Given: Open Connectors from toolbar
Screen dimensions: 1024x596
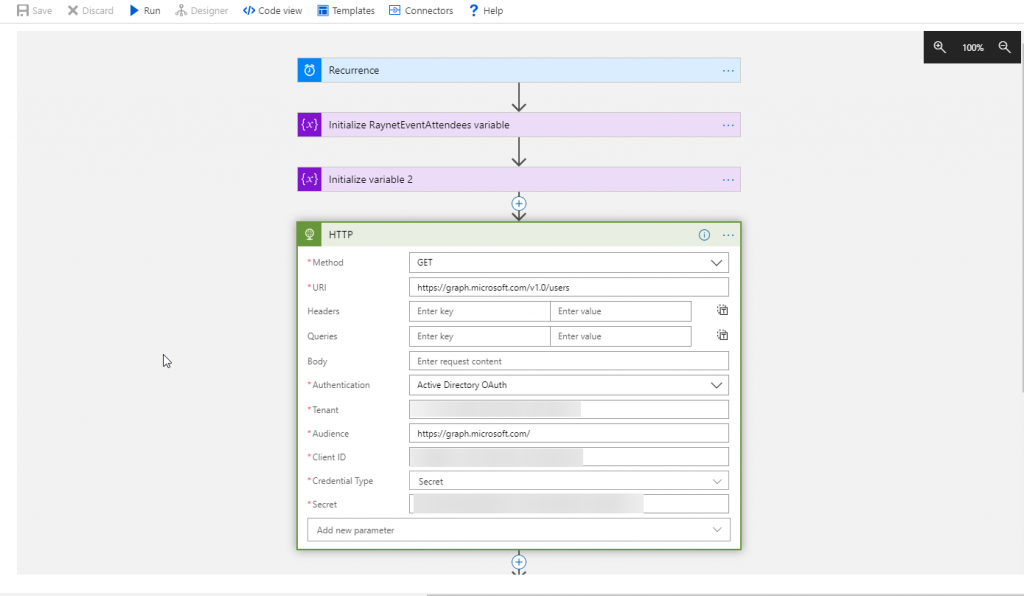Looking at the screenshot, I should pyautogui.click(x=421, y=10).
